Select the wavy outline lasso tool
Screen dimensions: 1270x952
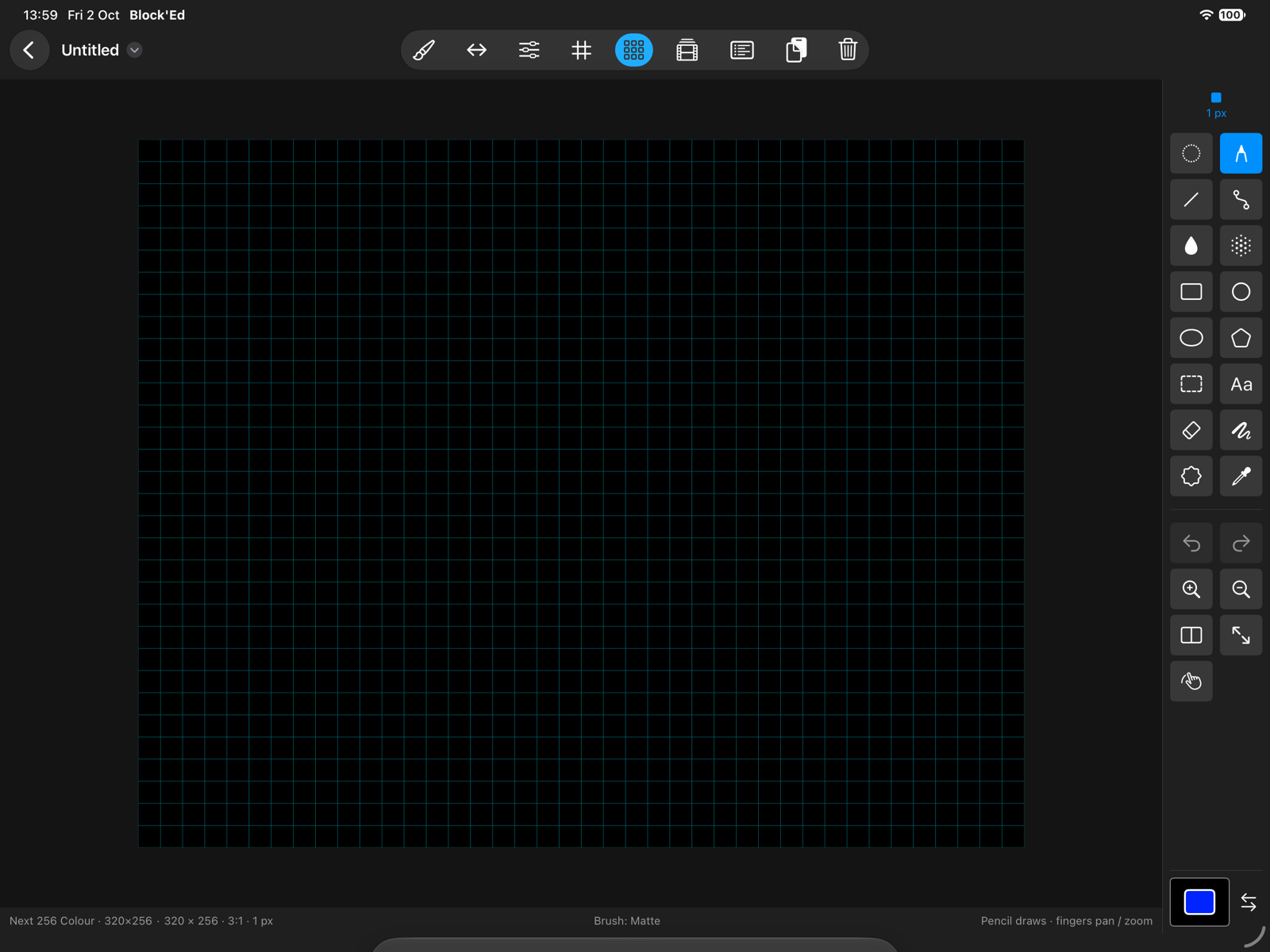coord(1191,476)
